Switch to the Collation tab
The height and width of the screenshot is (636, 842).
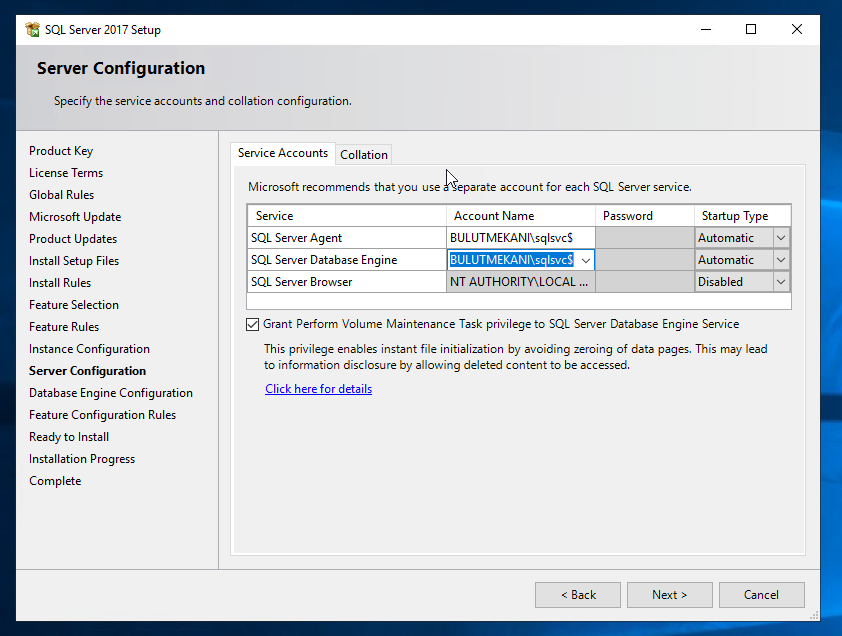(364, 155)
